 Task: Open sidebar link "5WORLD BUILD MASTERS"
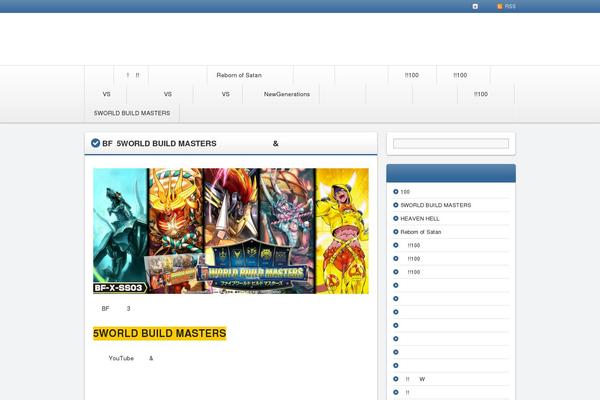coord(435,205)
